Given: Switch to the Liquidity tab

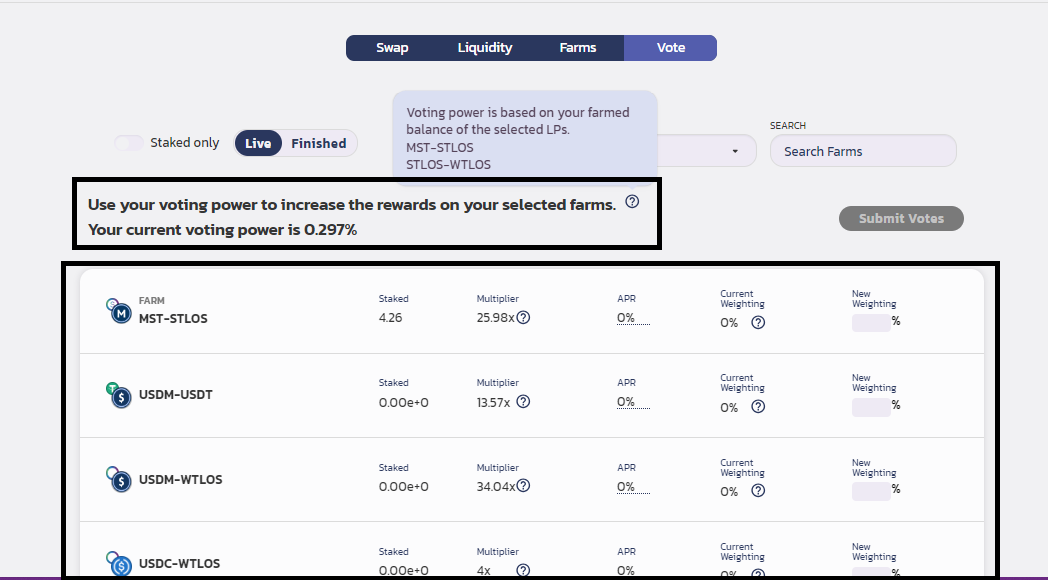Looking at the screenshot, I should [485, 48].
